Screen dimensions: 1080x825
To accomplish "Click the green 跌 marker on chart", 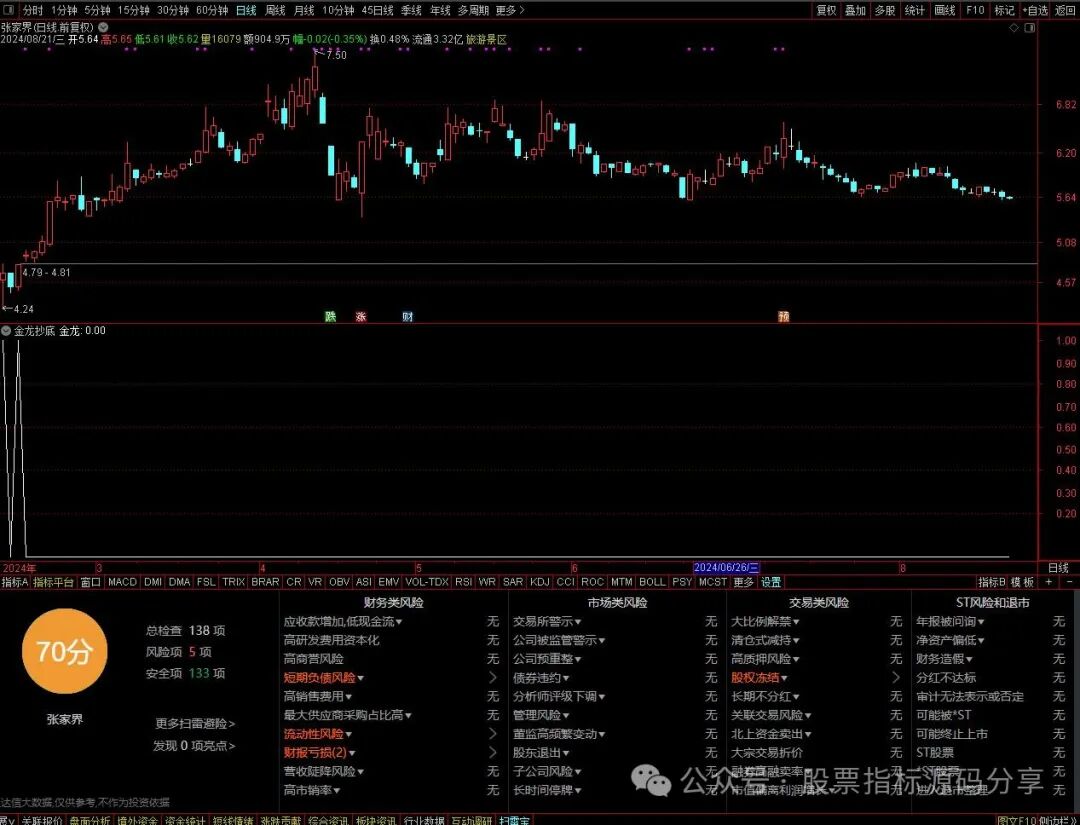I will [x=331, y=317].
